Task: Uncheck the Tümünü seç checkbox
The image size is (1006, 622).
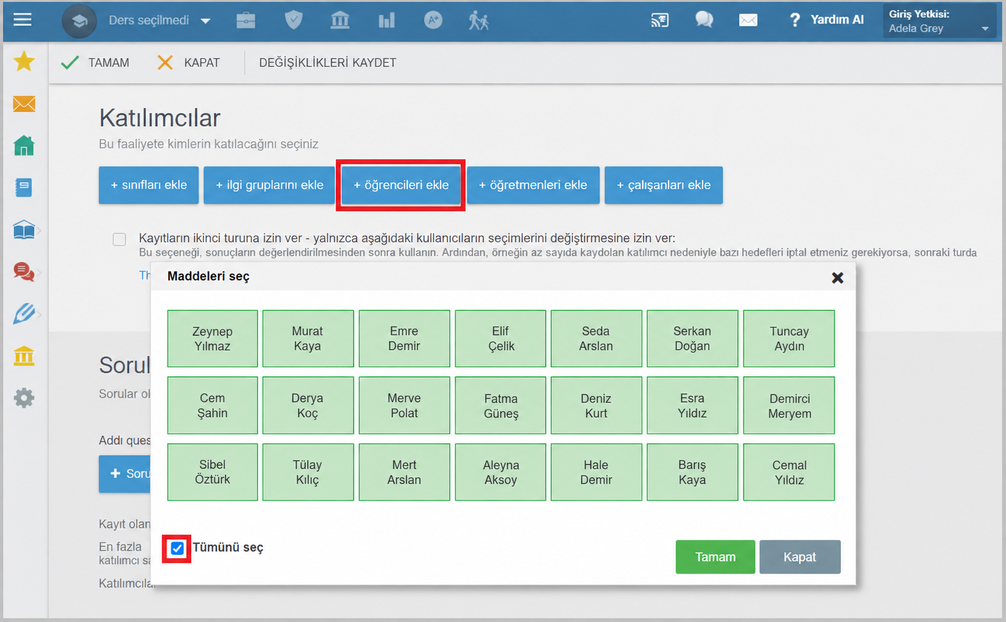Action: click(177, 548)
